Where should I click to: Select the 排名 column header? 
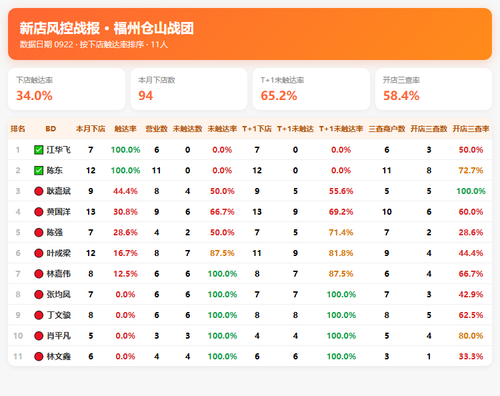tap(18, 129)
